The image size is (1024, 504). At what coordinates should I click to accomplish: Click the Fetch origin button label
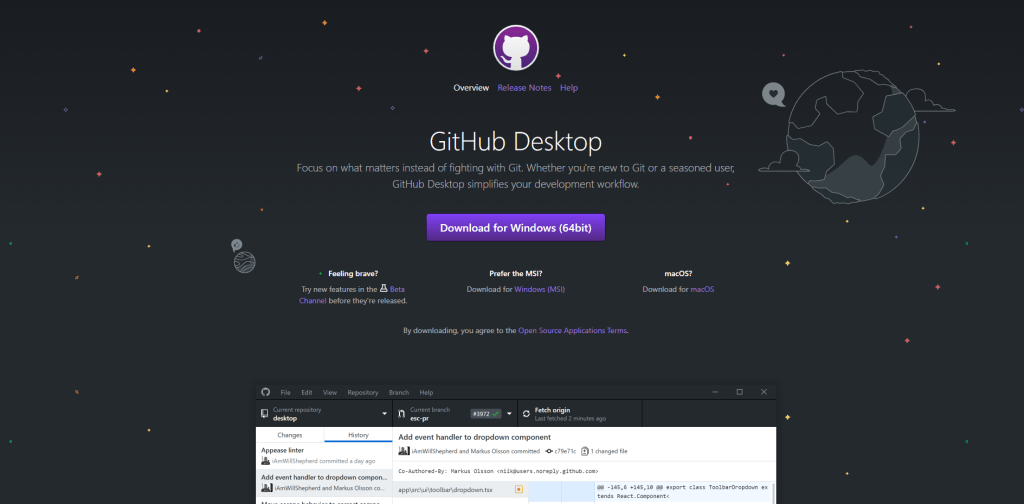click(x=552, y=410)
